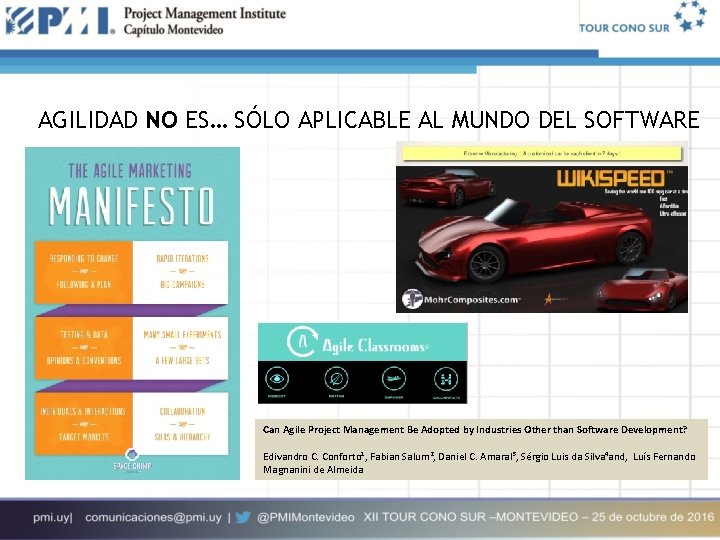Click author name 'Fabian Salum'

click(402, 456)
